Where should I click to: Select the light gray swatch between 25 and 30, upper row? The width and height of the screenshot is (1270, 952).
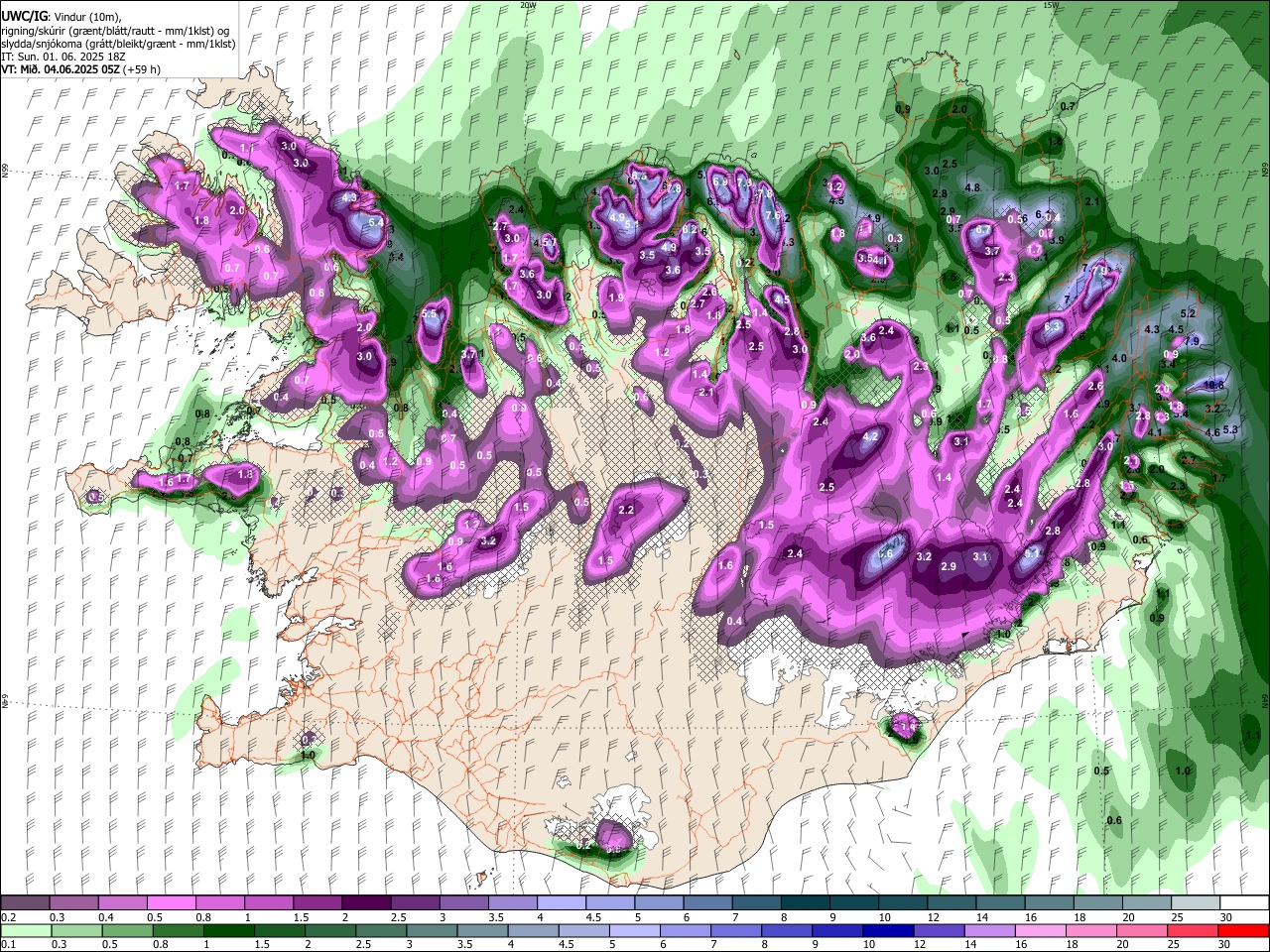(x=1196, y=902)
